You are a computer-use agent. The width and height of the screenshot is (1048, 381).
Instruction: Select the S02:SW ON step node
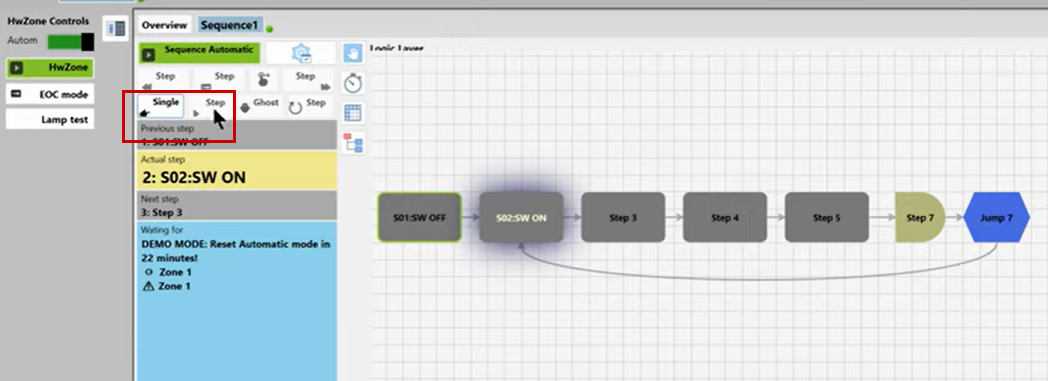(521, 218)
